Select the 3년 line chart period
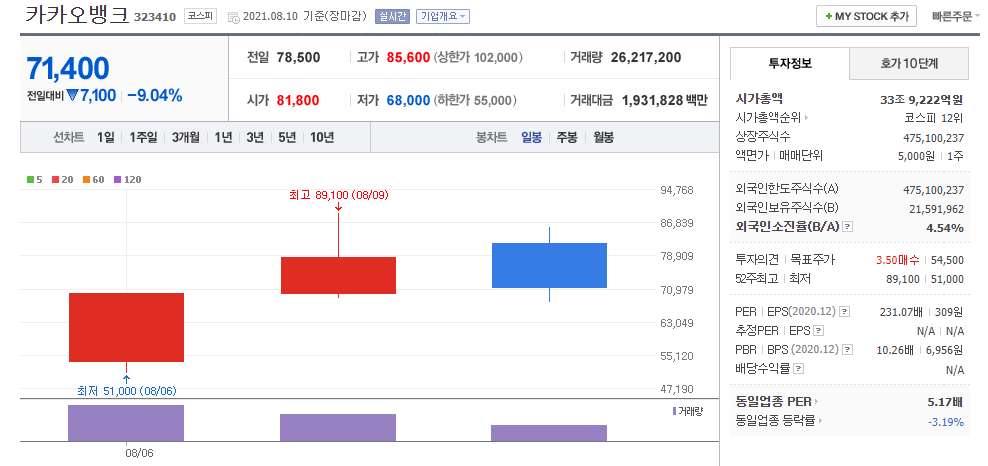Image resolution: width=988 pixels, height=466 pixels. [x=255, y=137]
